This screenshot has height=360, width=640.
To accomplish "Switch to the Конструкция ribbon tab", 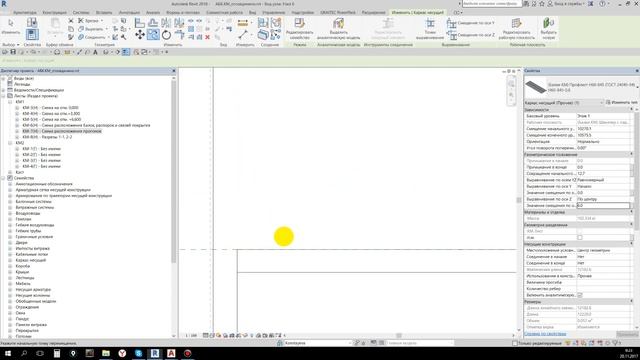I will 54,13.
